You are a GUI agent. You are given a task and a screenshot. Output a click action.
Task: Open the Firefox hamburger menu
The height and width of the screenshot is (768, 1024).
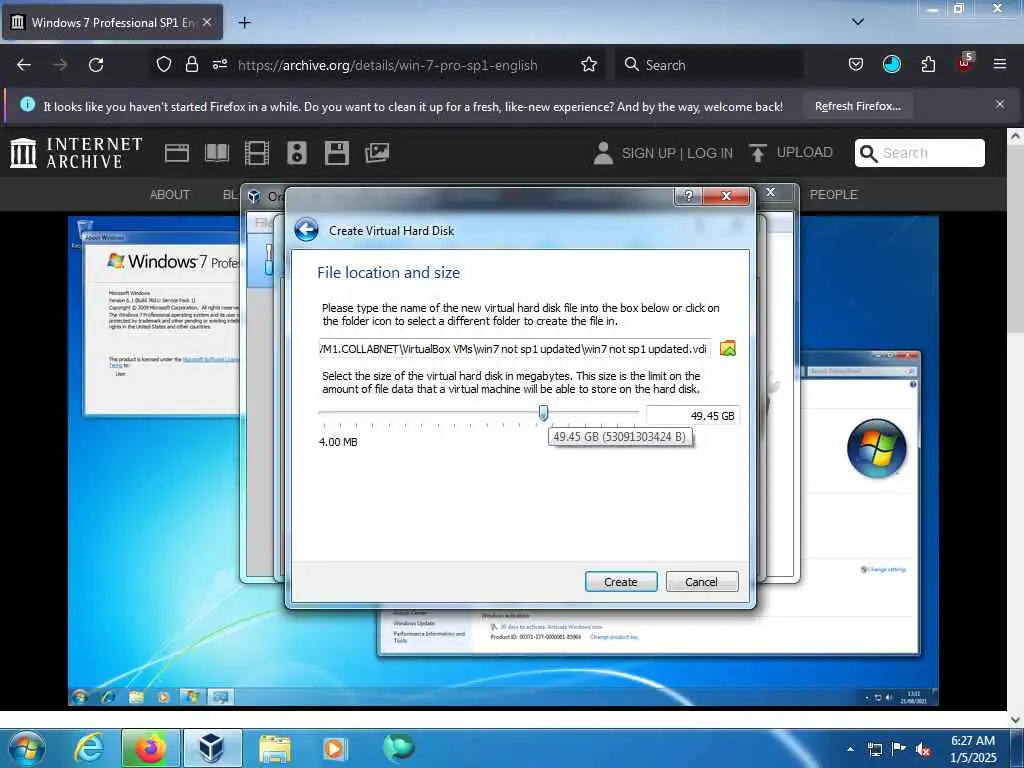tap(1000, 65)
